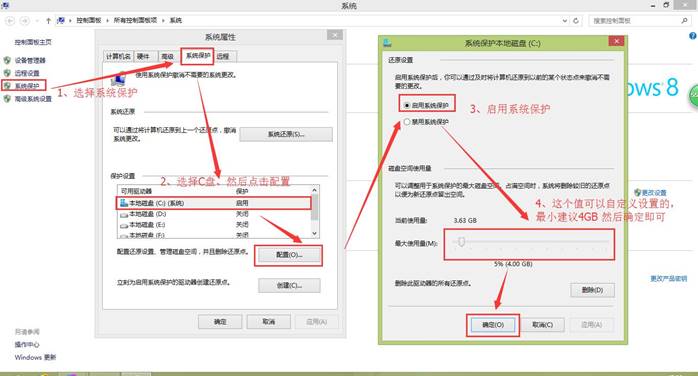Switch to the 远程 tab
The width and height of the screenshot is (698, 376).
pyautogui.click(x=223, y=57)
